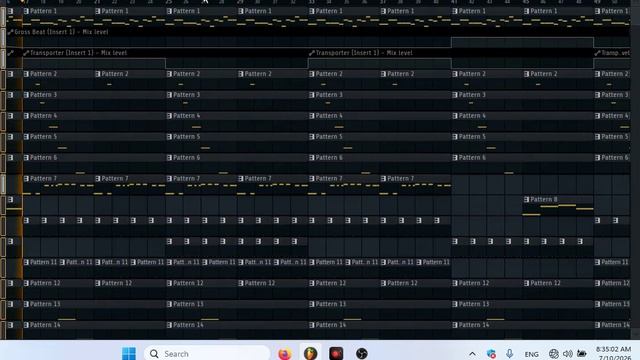Open menu icon of Pattern 11 clip at bar 17
The height and width of the screenshot is (360, 640).
[x=26, y=262]
